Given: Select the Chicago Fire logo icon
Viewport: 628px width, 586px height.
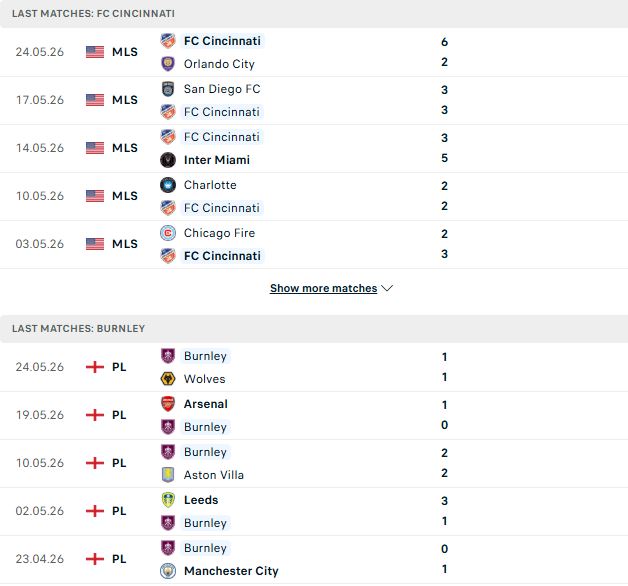Looking at the screenshot, I should [x=168, y=233].
